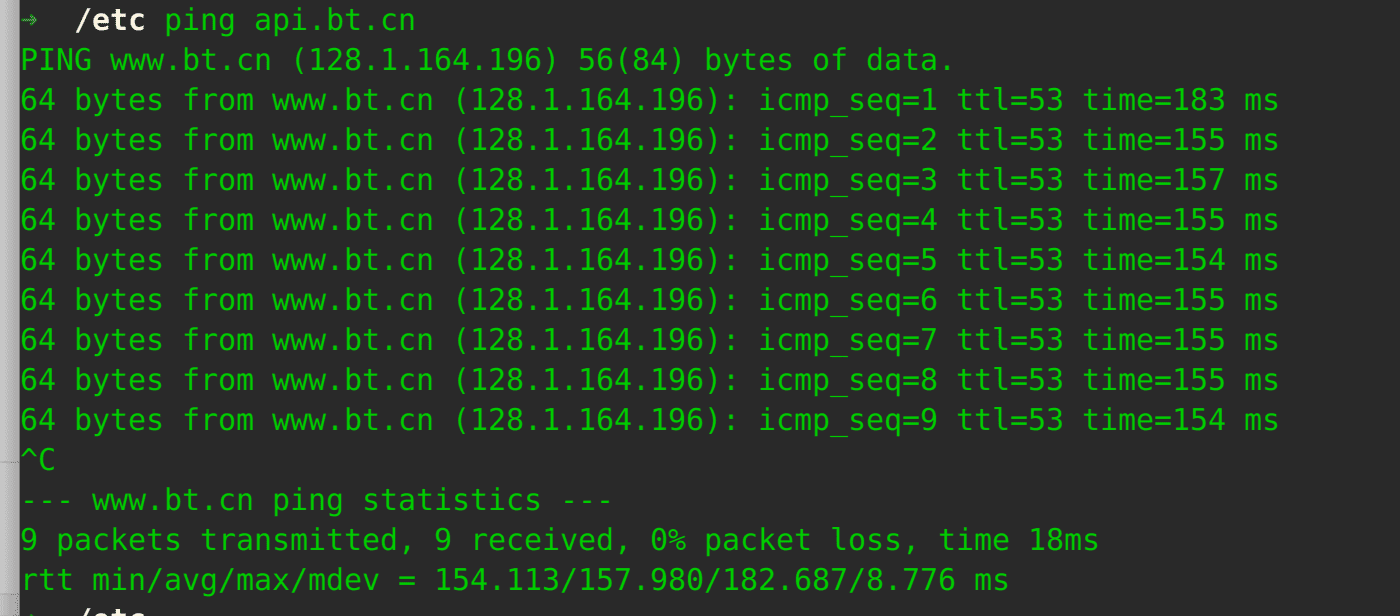Click the green prompt arrow before /etc
The height and width of the screenshot is (616, 1400).
[x=29, y=20]
